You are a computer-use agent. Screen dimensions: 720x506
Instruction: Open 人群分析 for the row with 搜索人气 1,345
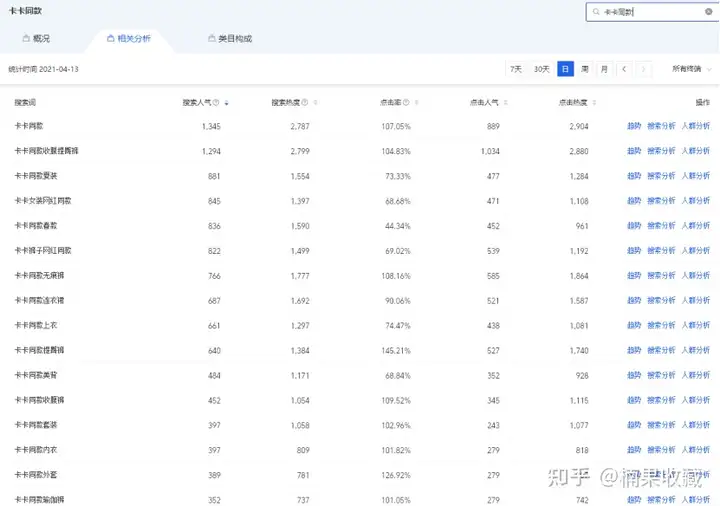[696, 126]
